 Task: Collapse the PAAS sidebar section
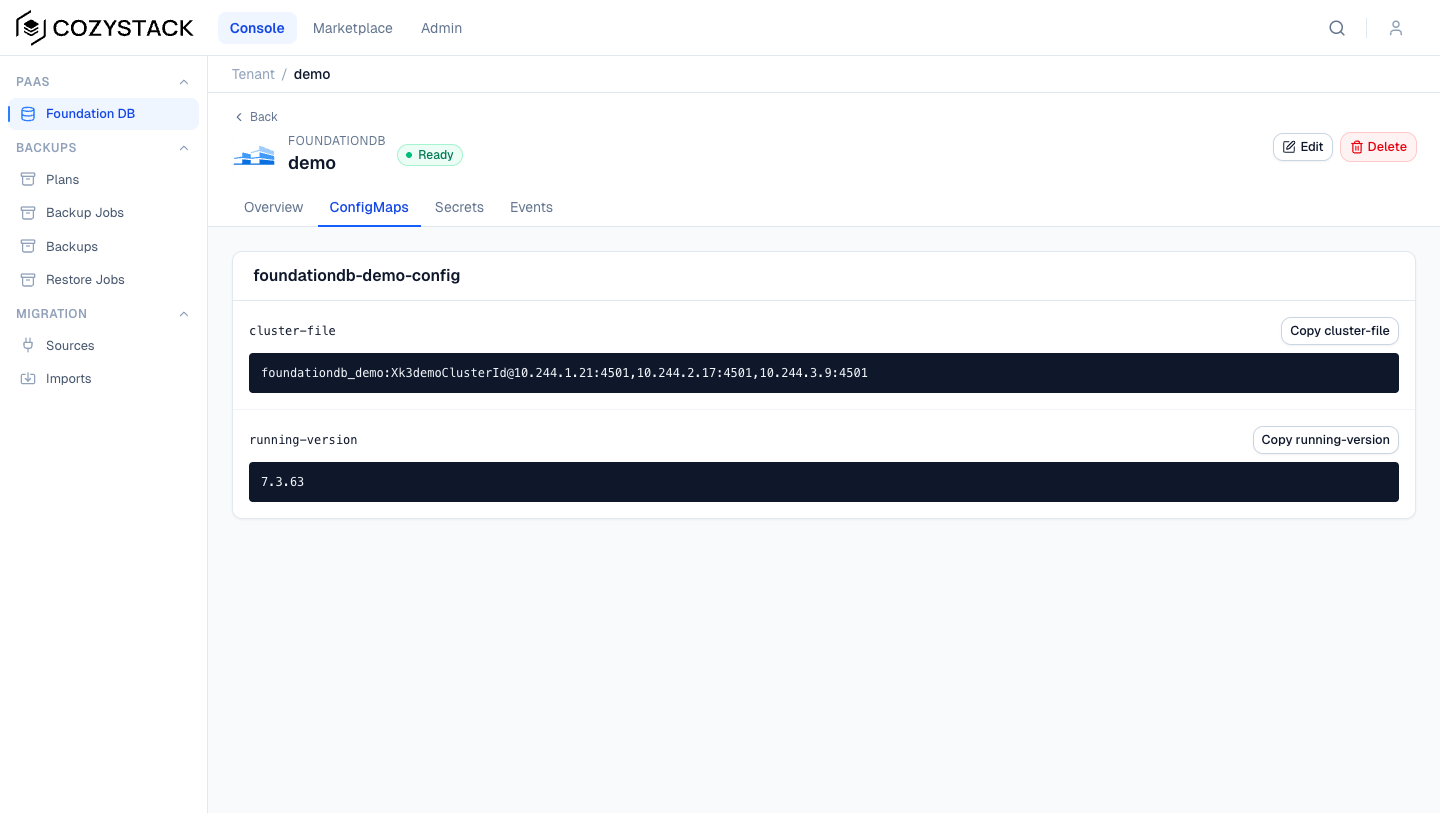click(x=183, y=82)
